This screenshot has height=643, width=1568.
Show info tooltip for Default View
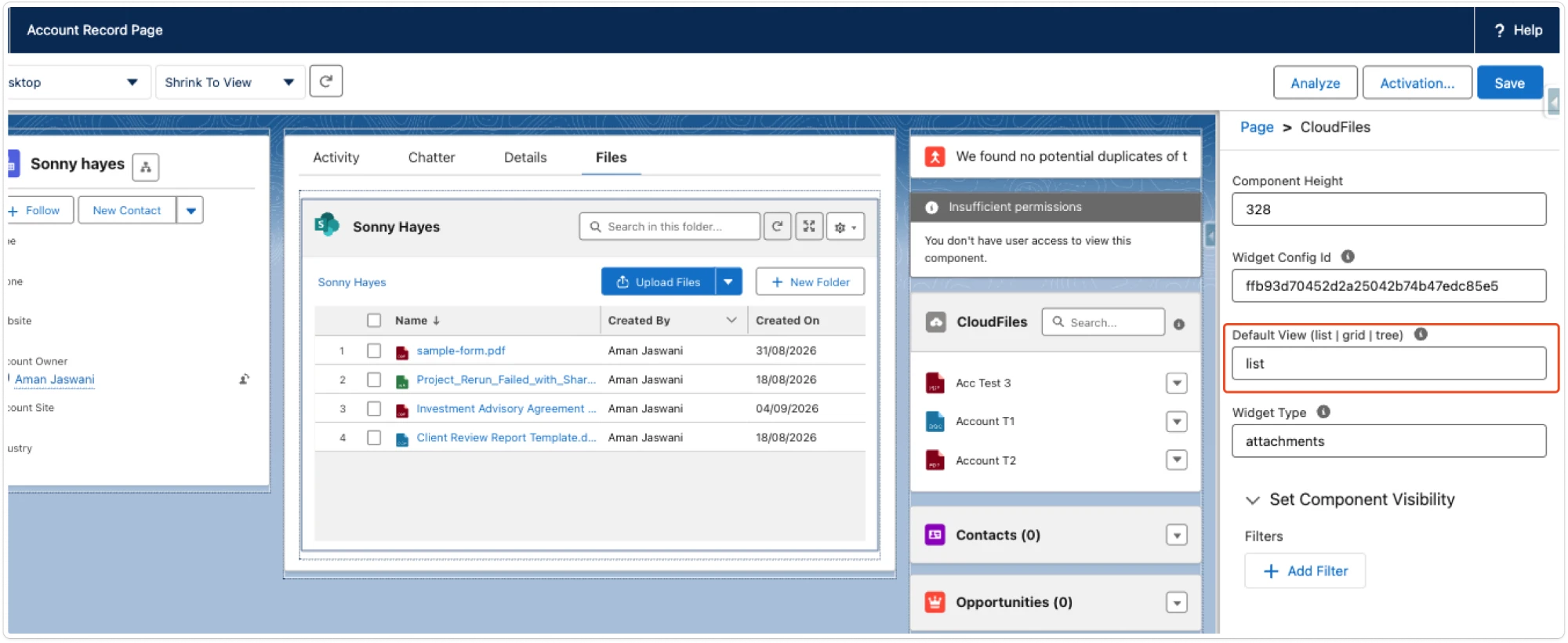pyautogui.click(x=1421, y=334)
